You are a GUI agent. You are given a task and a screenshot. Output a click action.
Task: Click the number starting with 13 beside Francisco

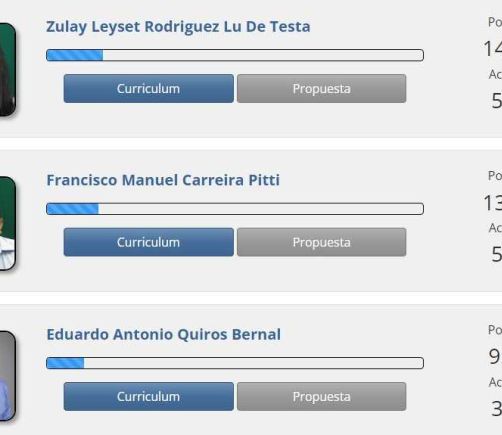[x=493, y=203]
